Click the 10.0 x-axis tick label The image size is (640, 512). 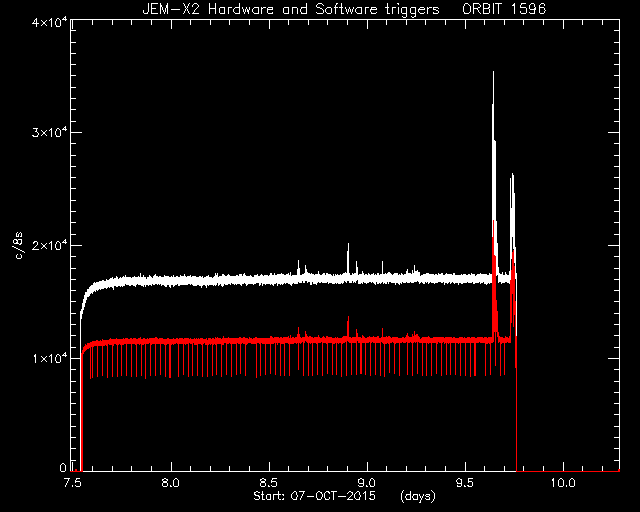pyautogui.click(x=563, y=483)
